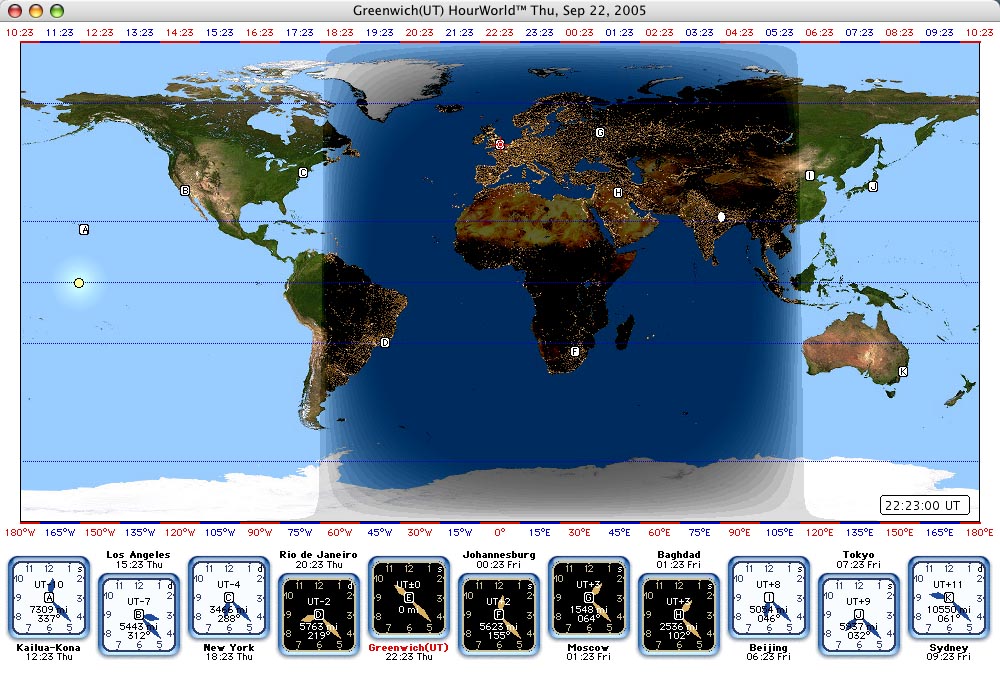1000x682 pixels.
Task: Select the 135°E longitude label
Action: tap(859, 532)
